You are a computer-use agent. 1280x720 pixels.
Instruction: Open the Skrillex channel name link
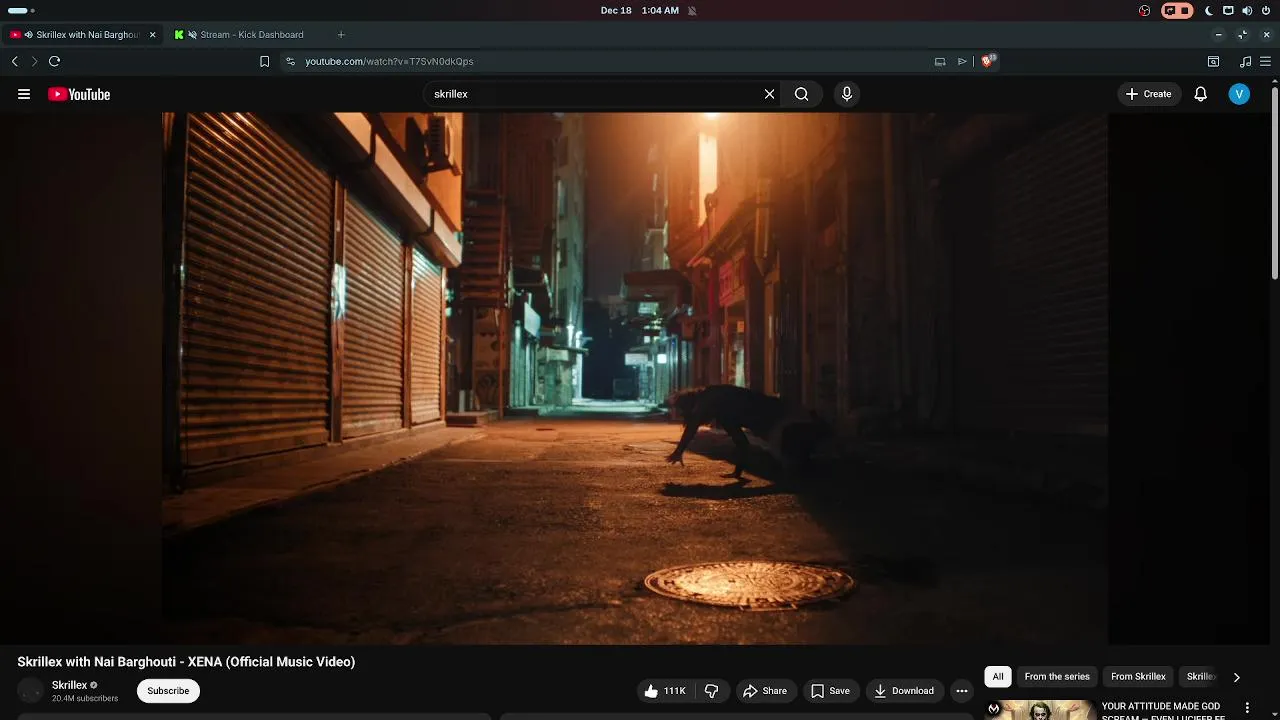pyautogui.click(x=69, y=685)
